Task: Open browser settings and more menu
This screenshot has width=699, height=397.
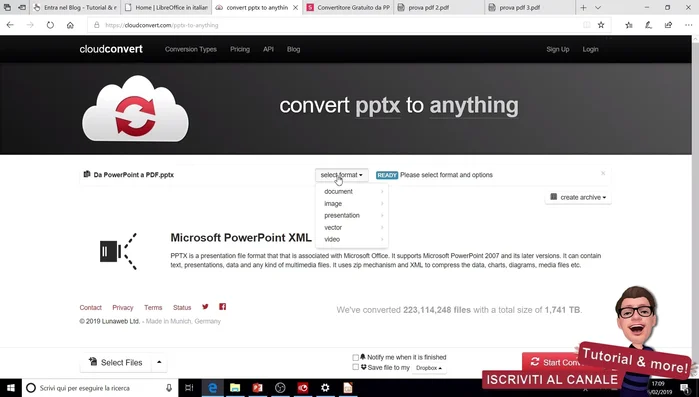Action: pos(688,25)
